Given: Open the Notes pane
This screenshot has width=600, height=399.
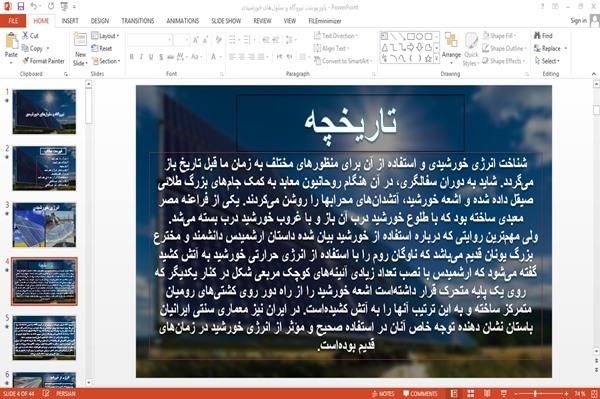Looking at the screenshot, I should pos(383,394).
